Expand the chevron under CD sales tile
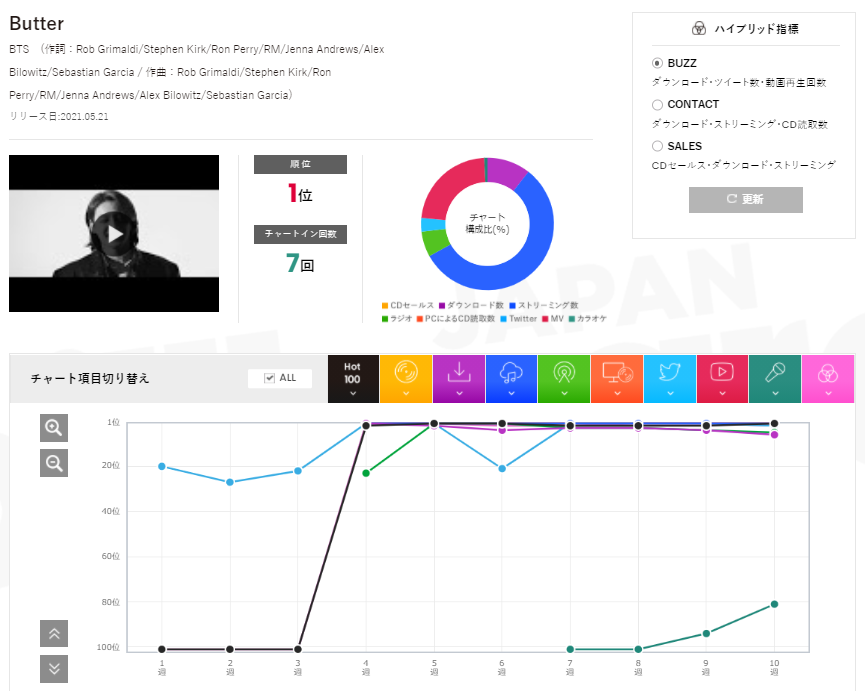Image resolution: width=865 pixels, height=691 pixels. point(406,393)
